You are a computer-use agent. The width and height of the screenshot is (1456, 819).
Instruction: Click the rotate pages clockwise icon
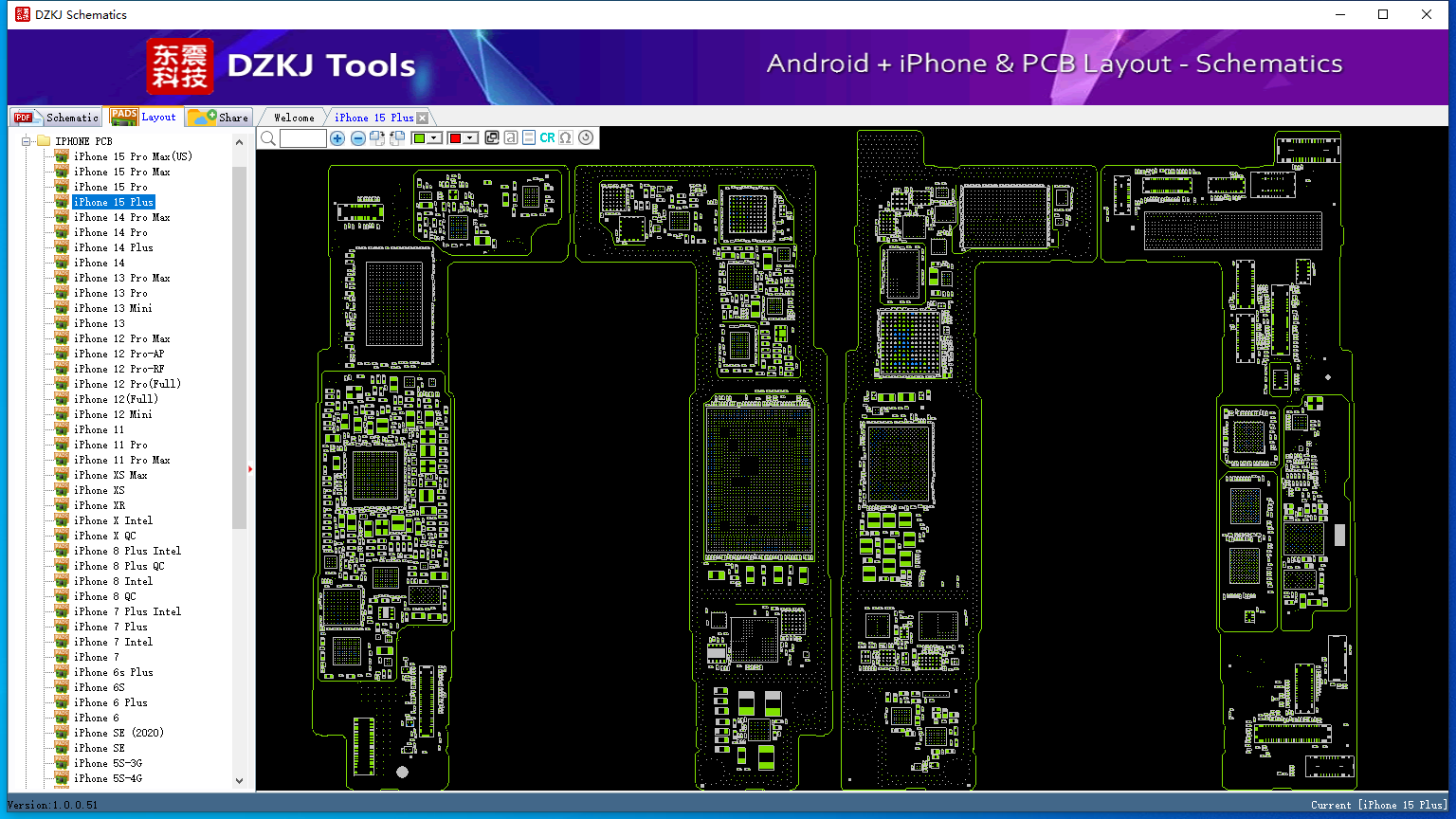coord(377,138)
